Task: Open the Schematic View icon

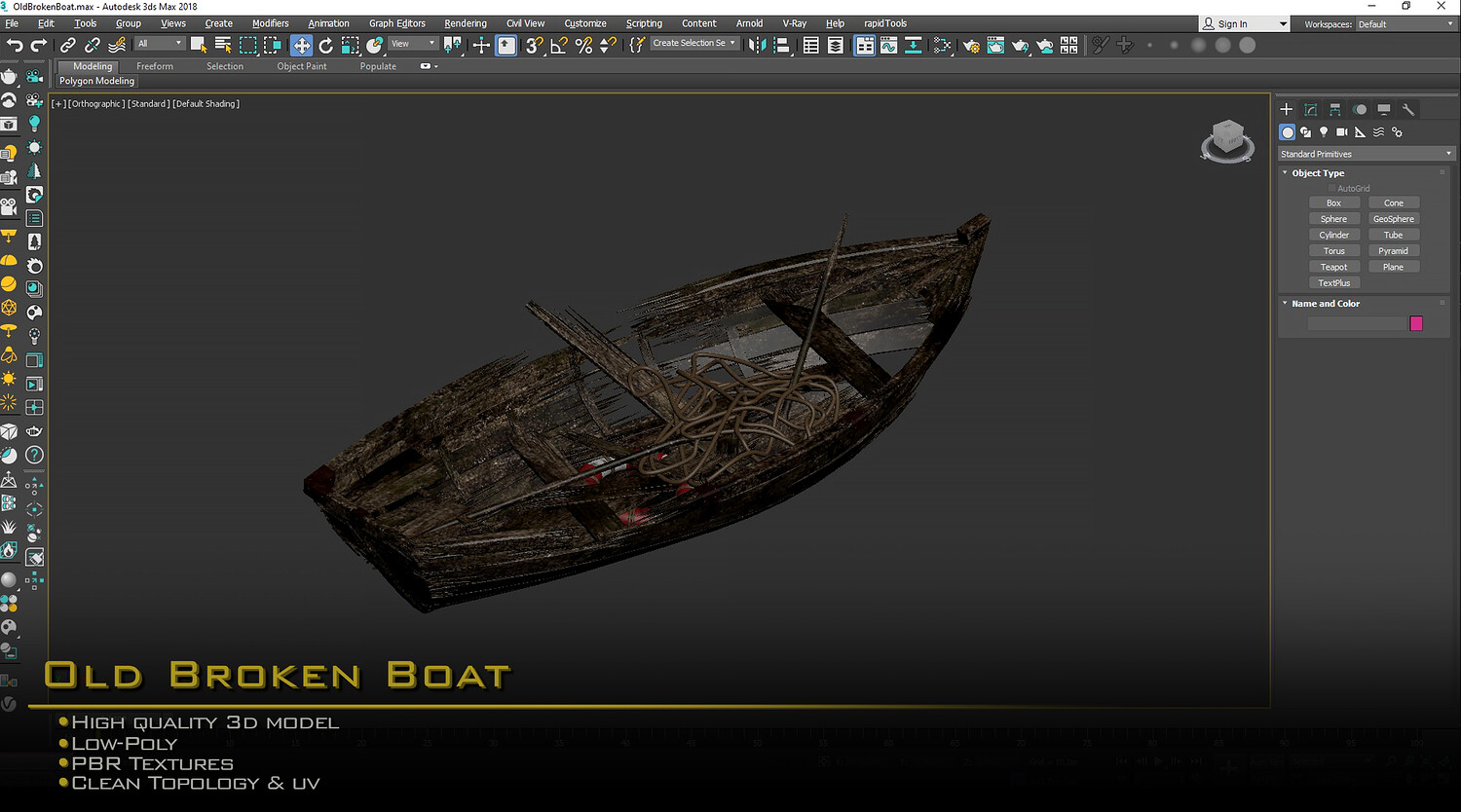Action: 914,45
